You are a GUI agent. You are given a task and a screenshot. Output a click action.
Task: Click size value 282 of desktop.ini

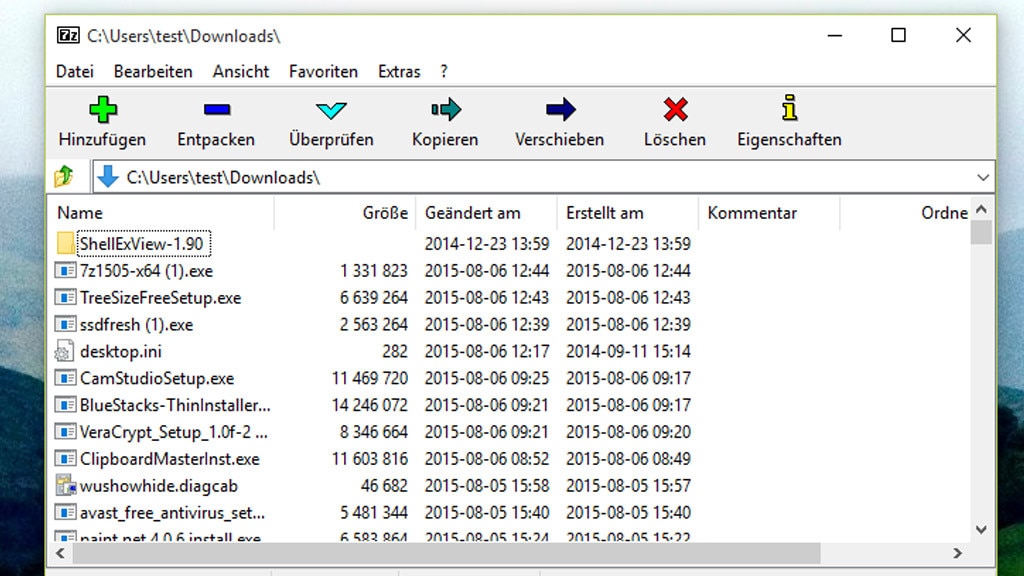tap(395, 351)
